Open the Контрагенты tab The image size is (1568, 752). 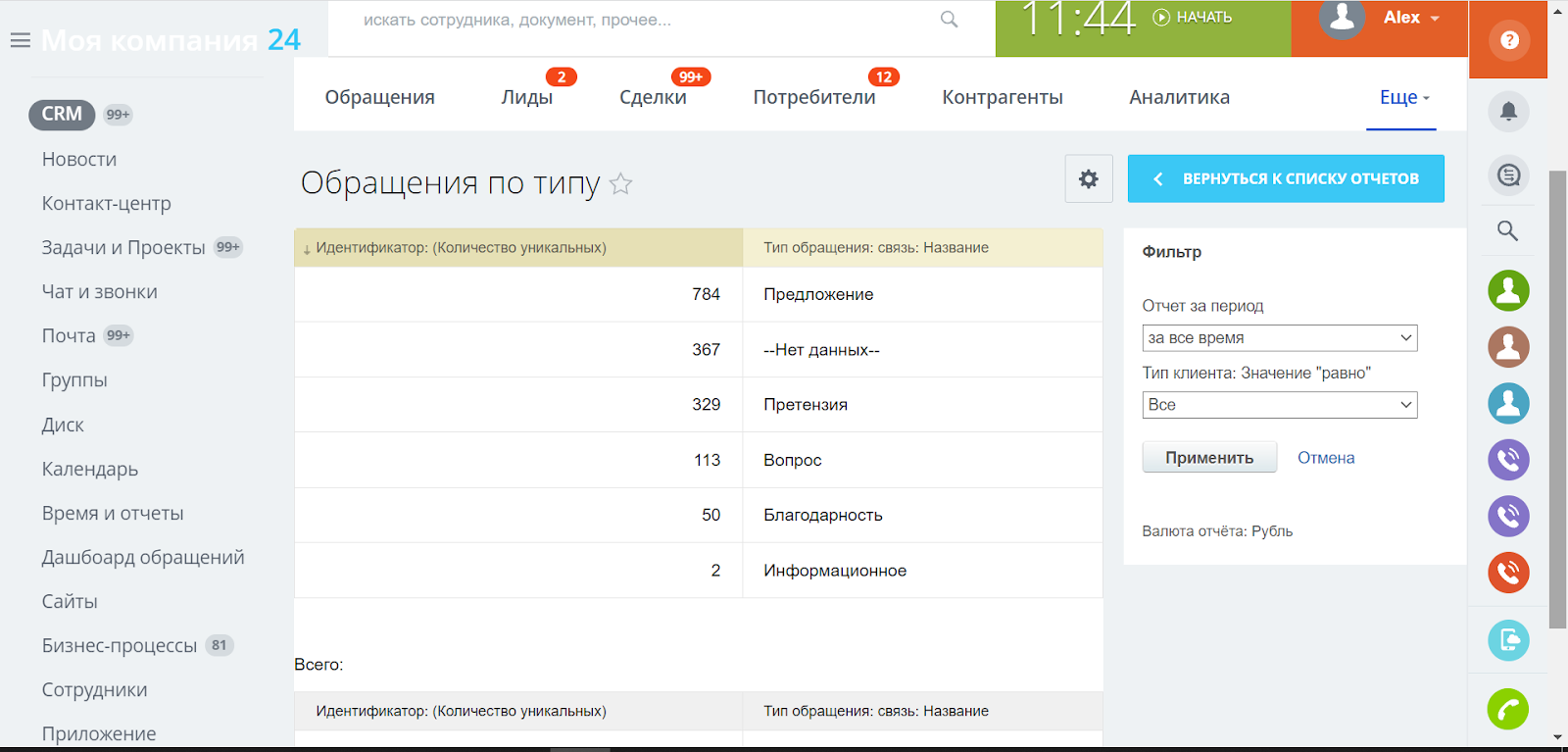[x=1003, y=97]
